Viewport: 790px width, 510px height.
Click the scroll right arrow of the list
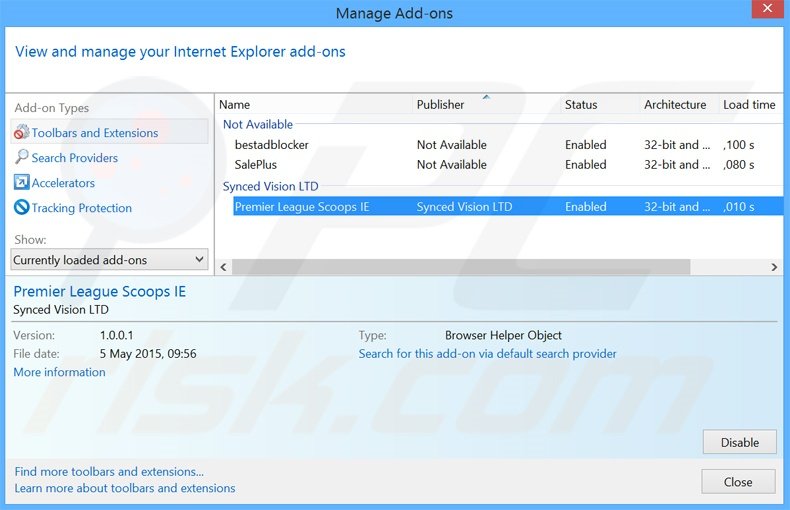[774, 267]
